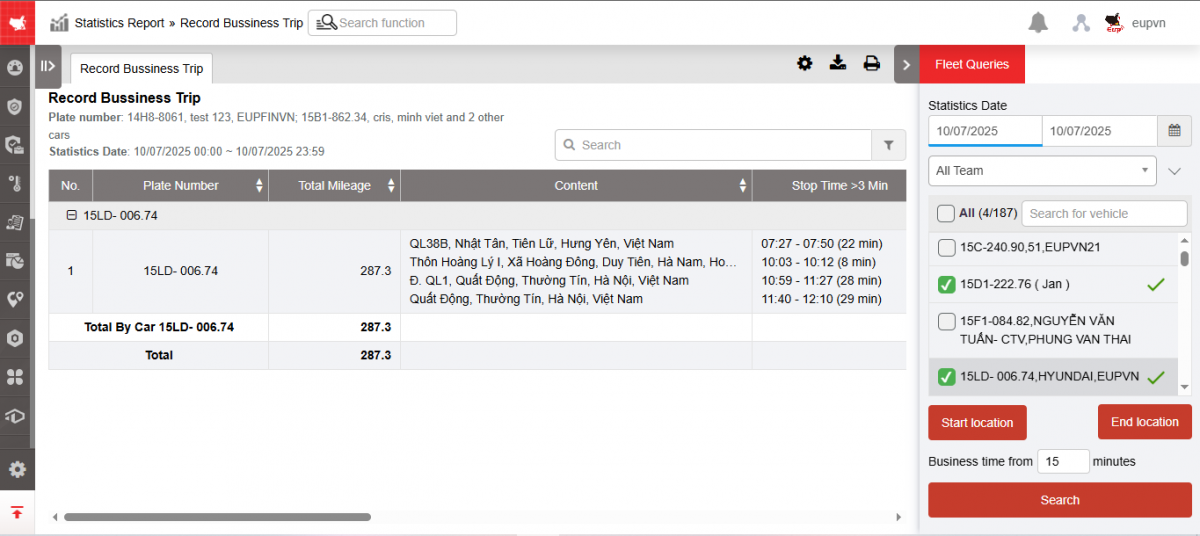The image size is (1200, 536).
Task: Toggle the All vehicles checkbox
Action: (x=945, y=213)
